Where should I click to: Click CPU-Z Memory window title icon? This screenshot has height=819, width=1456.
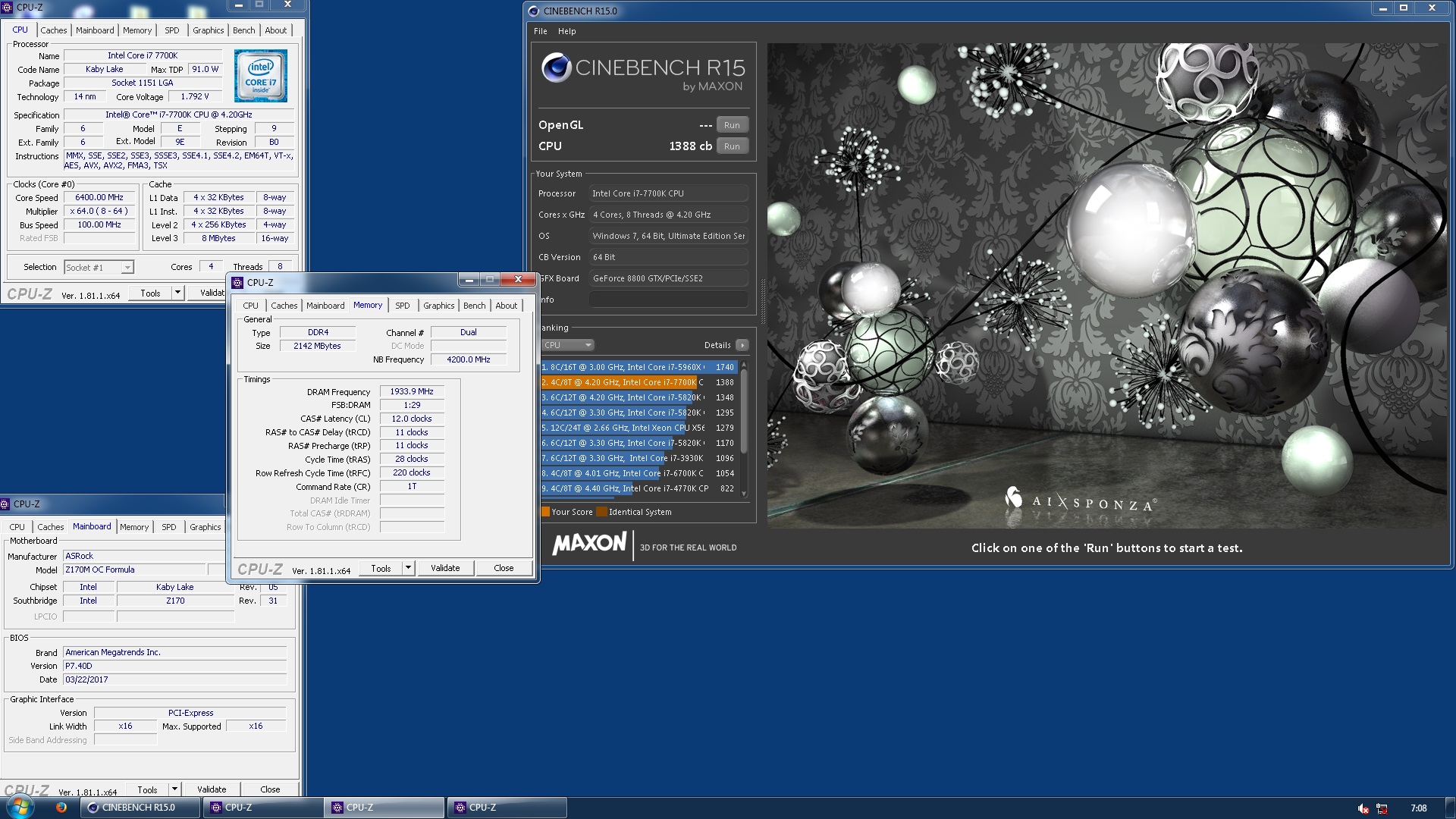click(237, 282)
